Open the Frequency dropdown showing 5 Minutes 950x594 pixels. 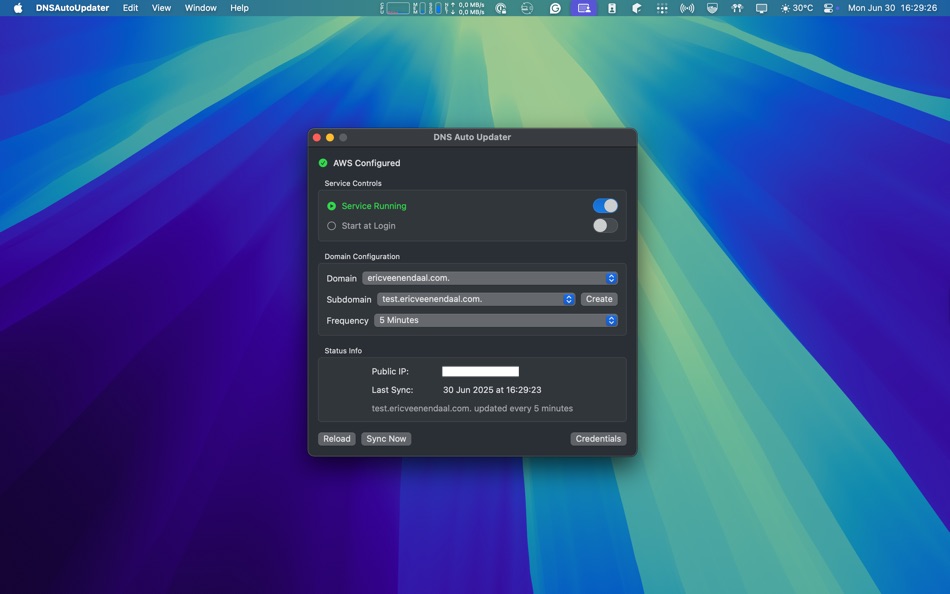[496, 321]
